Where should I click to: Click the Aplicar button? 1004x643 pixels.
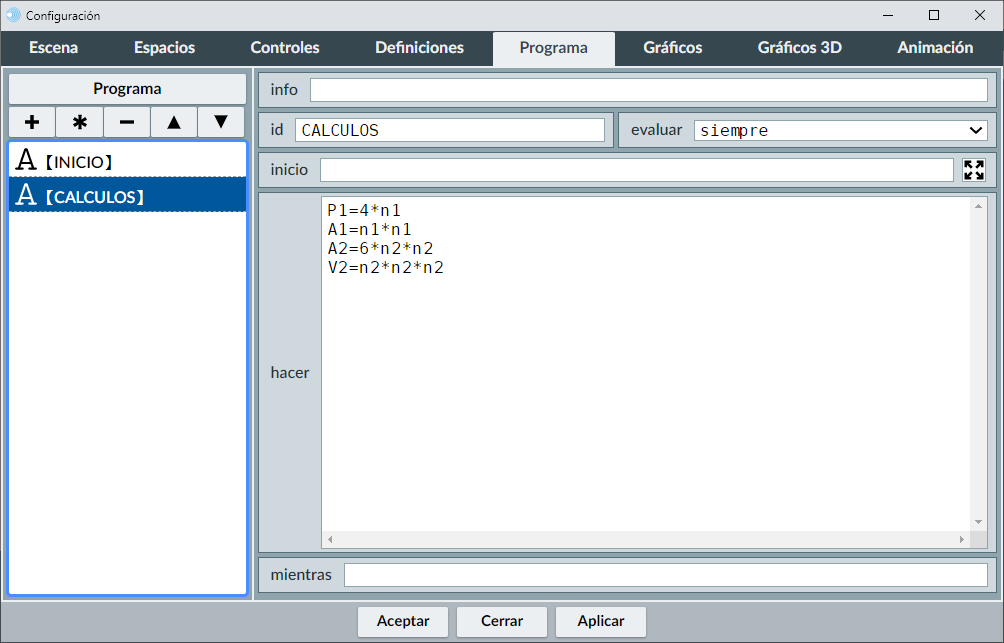click(x=601, y=621)
